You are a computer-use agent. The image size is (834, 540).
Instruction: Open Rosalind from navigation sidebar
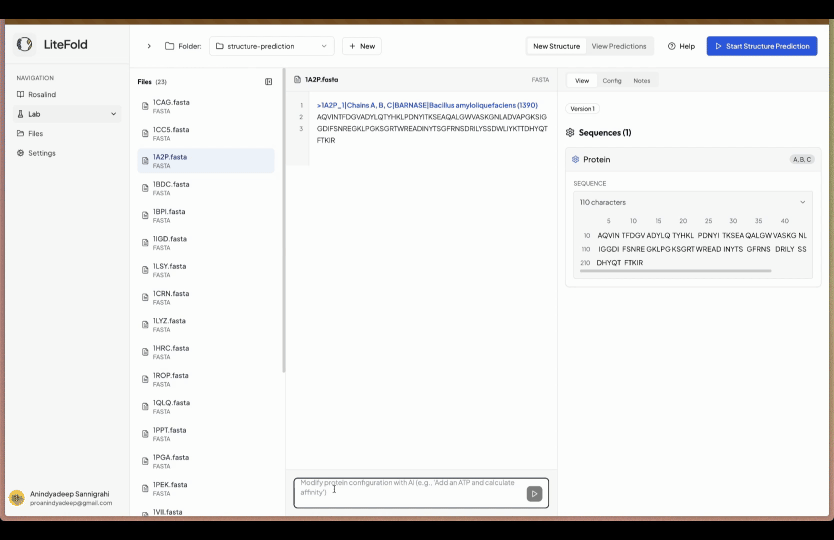[x=41, y=94]
